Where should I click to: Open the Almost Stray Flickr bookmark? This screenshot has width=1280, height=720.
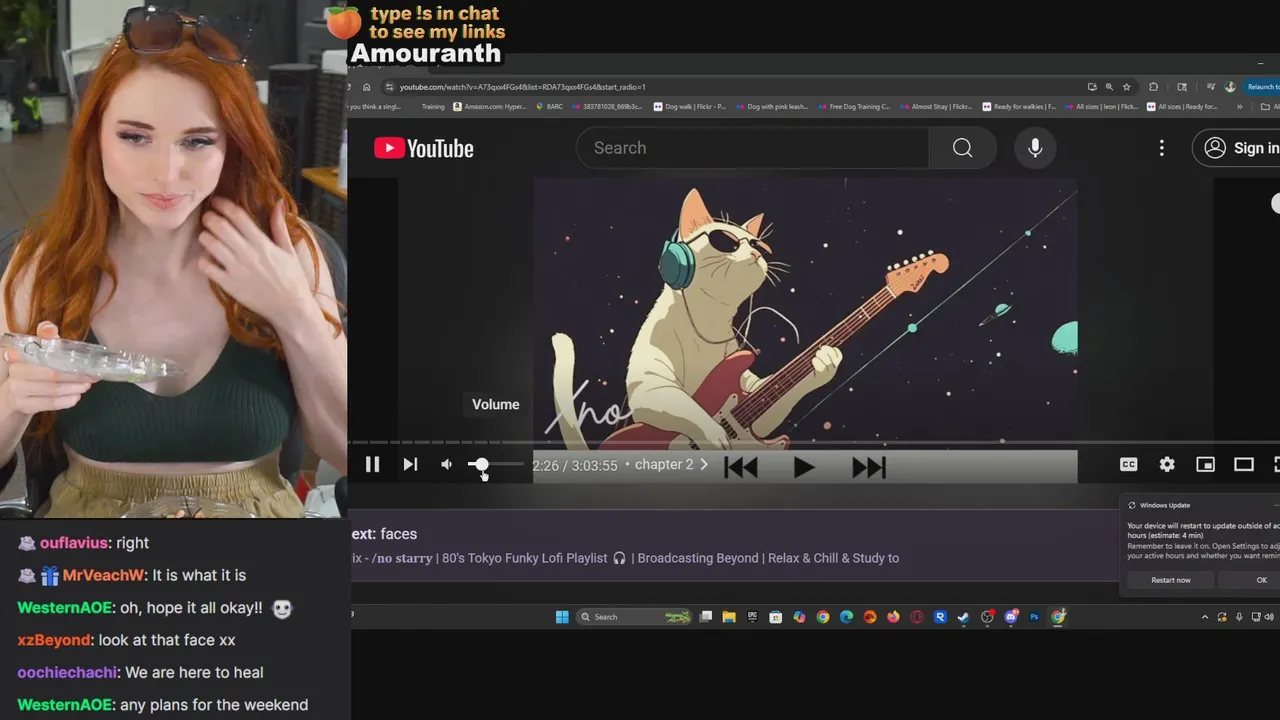pyautogui.click(x=935, y=106)
